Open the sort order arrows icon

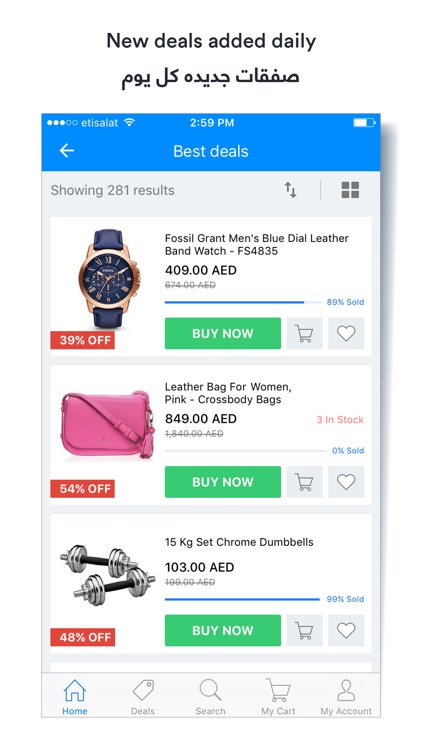(290, 190)
